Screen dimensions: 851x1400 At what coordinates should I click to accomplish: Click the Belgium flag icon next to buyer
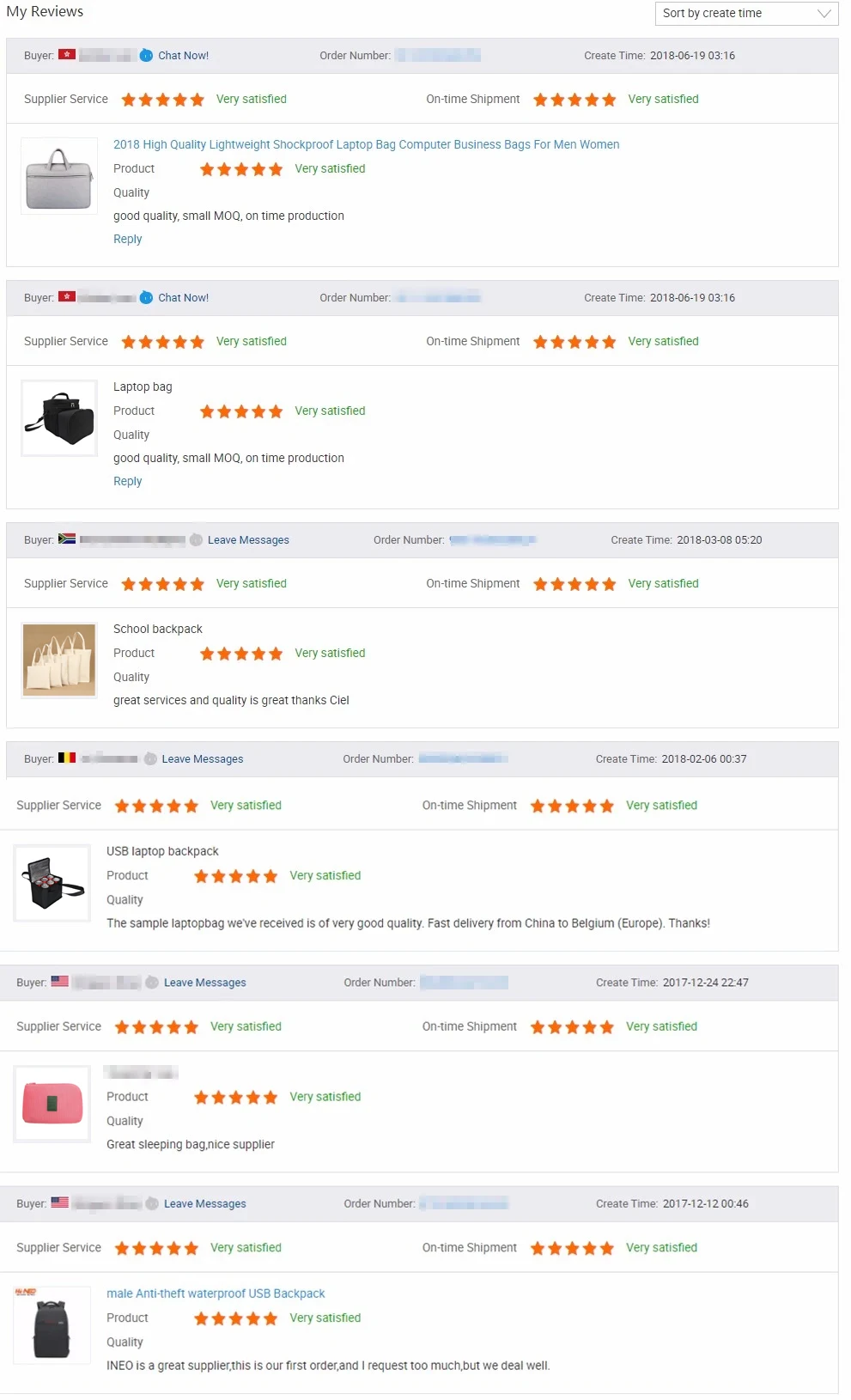coord(67,758)
